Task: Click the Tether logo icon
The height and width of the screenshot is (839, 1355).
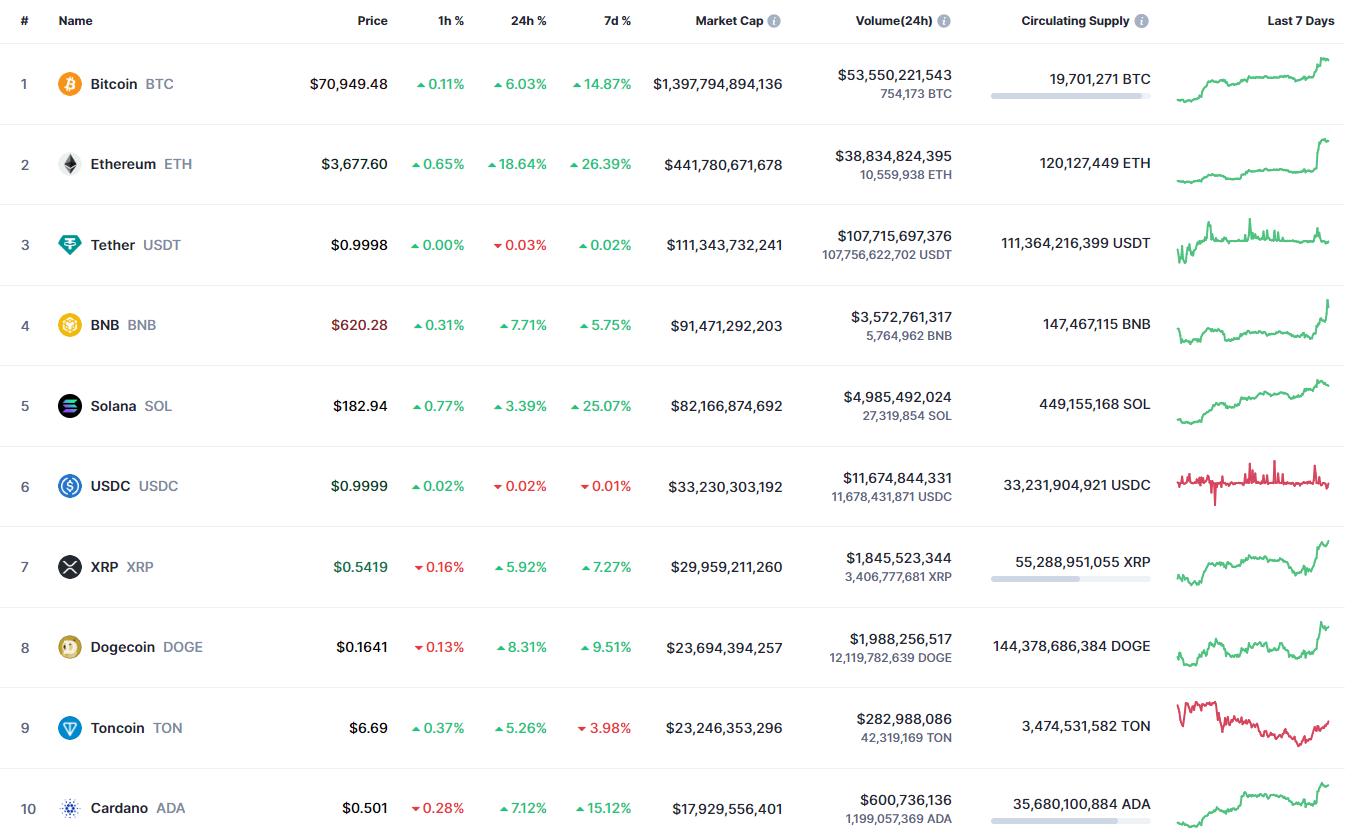Action: [69, 245]
